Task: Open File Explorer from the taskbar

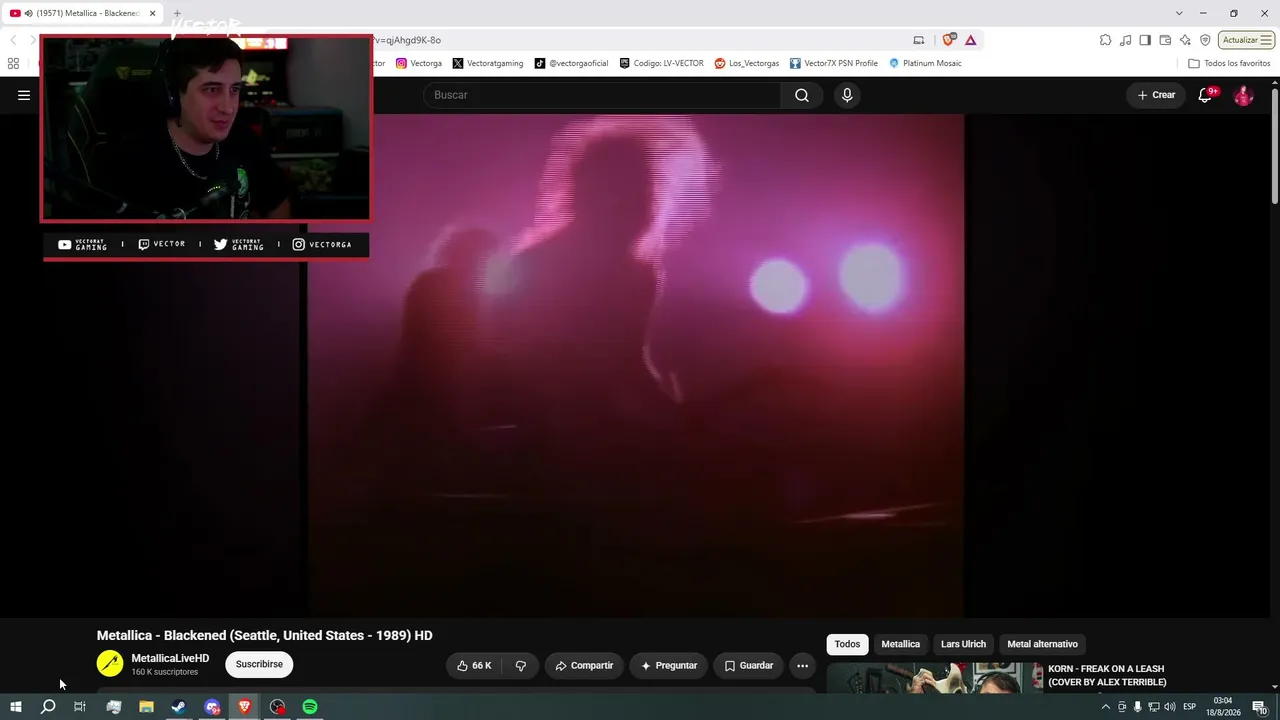Action: coord(146,707)
